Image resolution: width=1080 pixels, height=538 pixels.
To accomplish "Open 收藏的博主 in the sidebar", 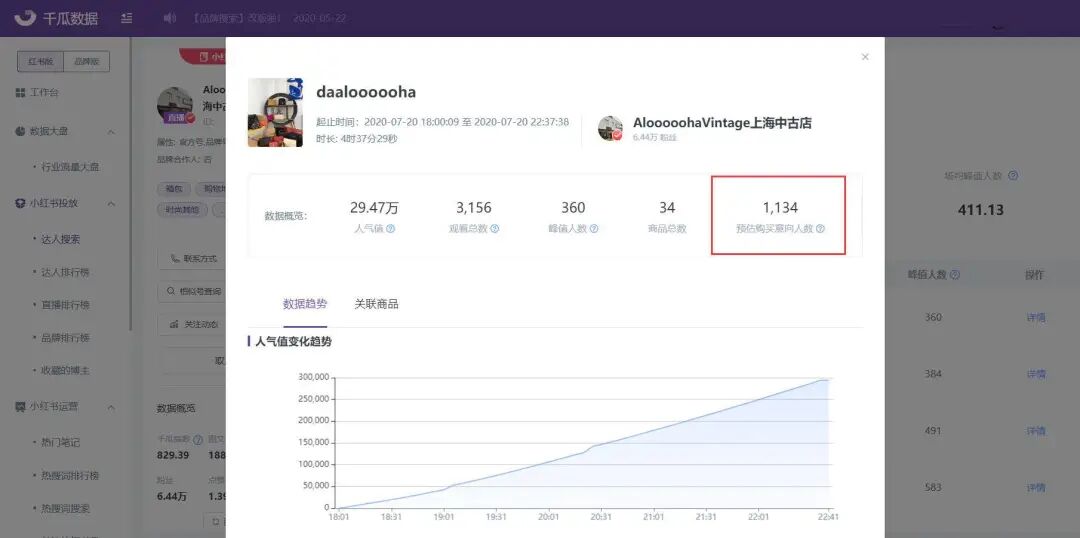I will point(65,370).
